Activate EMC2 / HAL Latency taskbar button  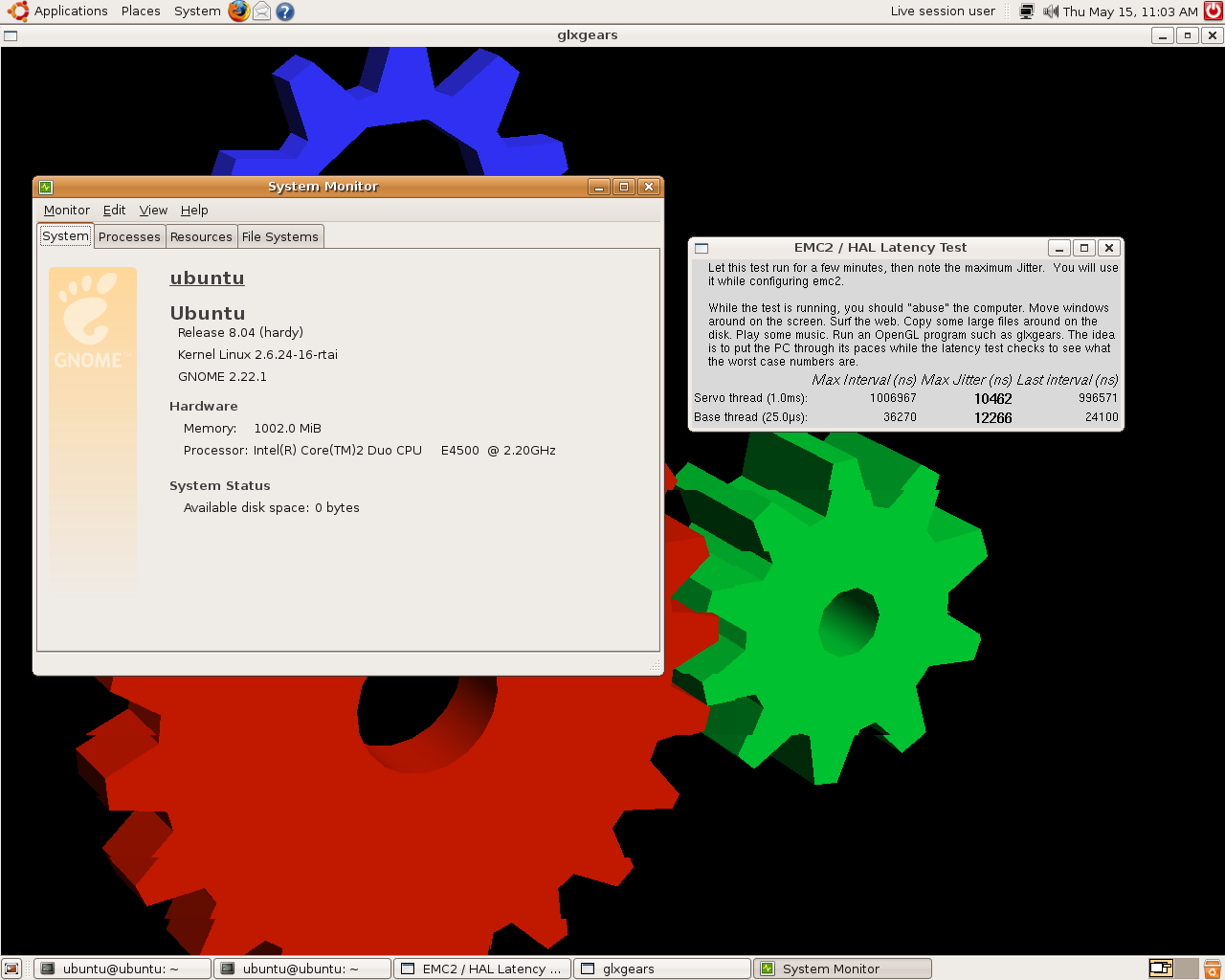point(482,969)
